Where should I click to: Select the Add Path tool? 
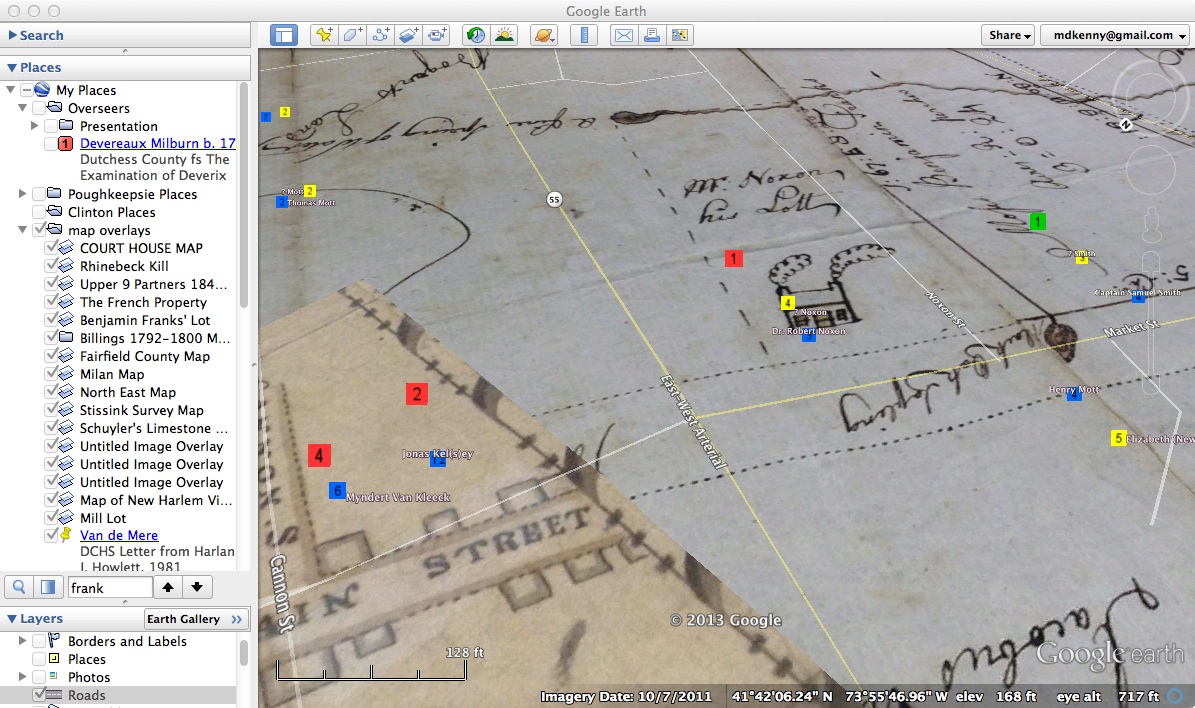(x=380, y=35)
